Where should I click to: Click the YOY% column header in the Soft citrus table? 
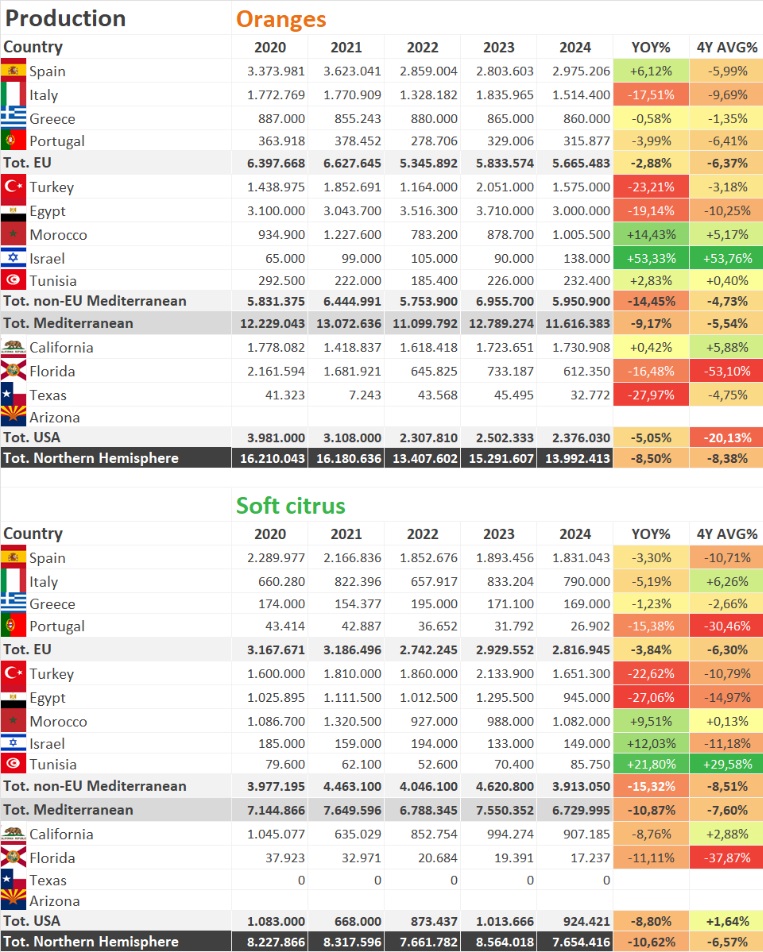[650, 534]
